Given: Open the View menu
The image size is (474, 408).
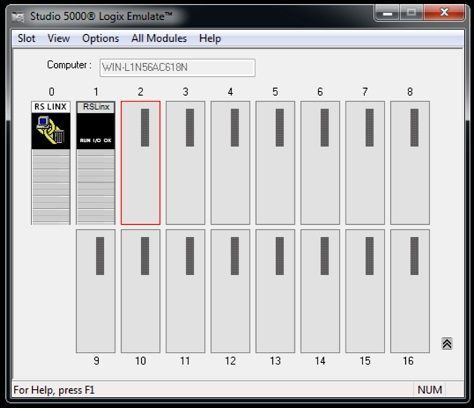Looking at the screenshot, I should click(59, 38).
